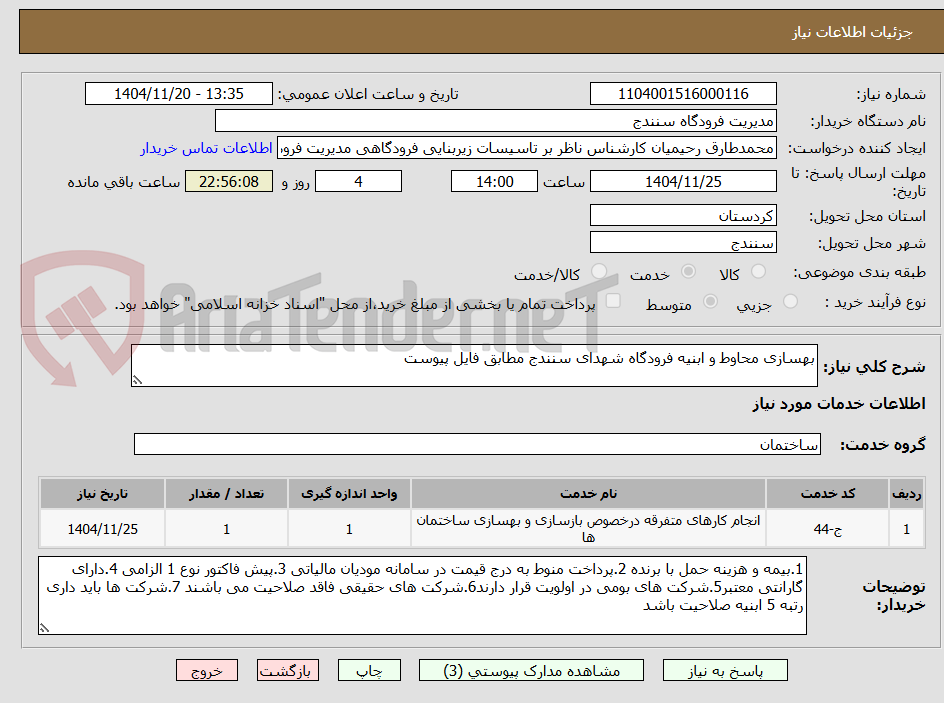The width and height of the screenshot is (944, 703).
Task: Click the service name cell انجام کارهای متفرقه
Action: (588, 528)
